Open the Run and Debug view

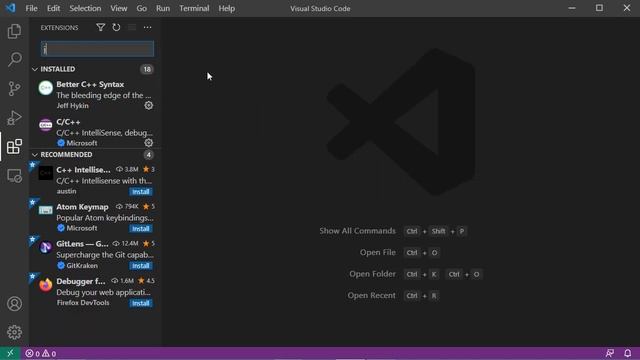click(14, 118)
